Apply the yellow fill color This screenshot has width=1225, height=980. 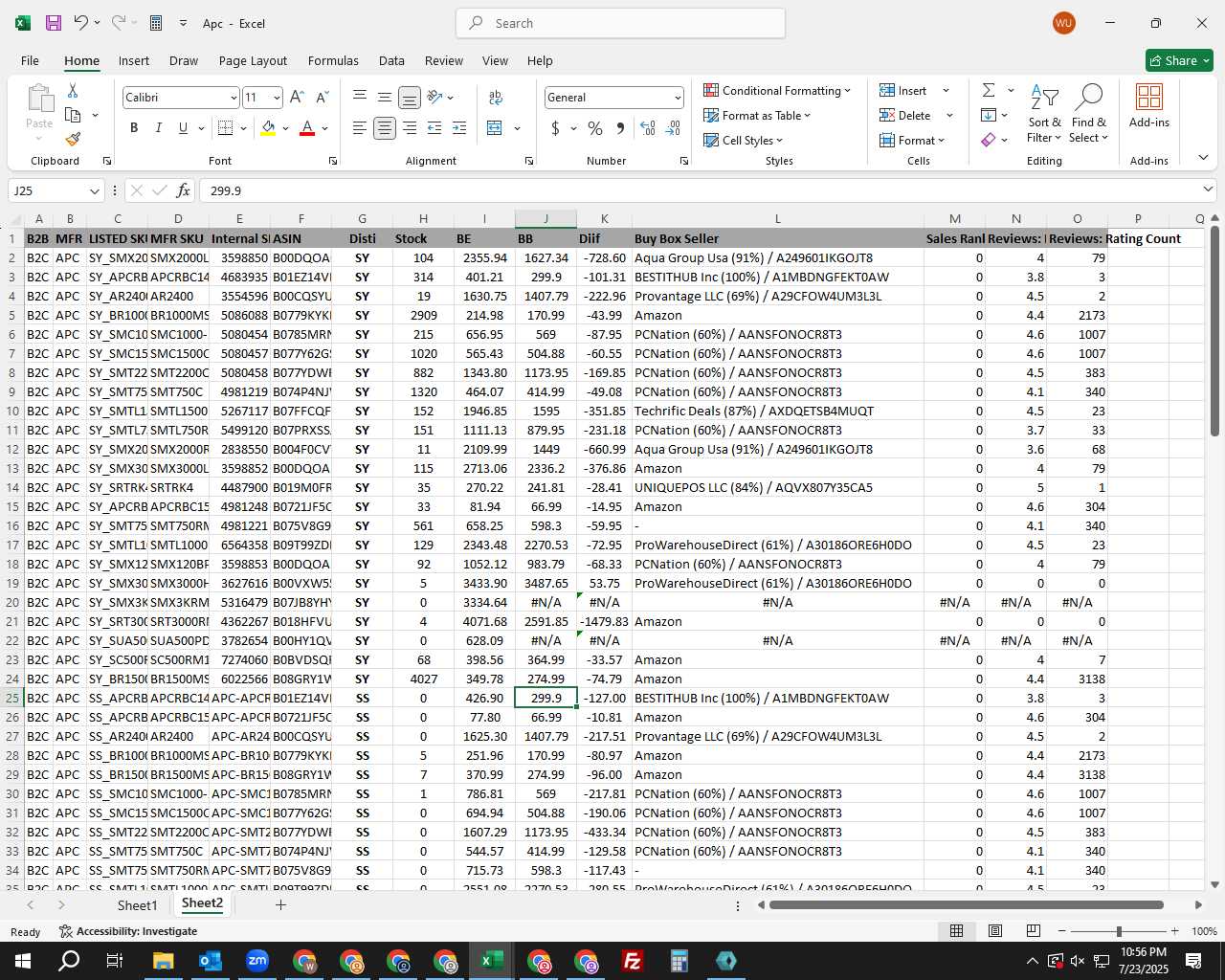pyautogui.click(x=269, y=128)
